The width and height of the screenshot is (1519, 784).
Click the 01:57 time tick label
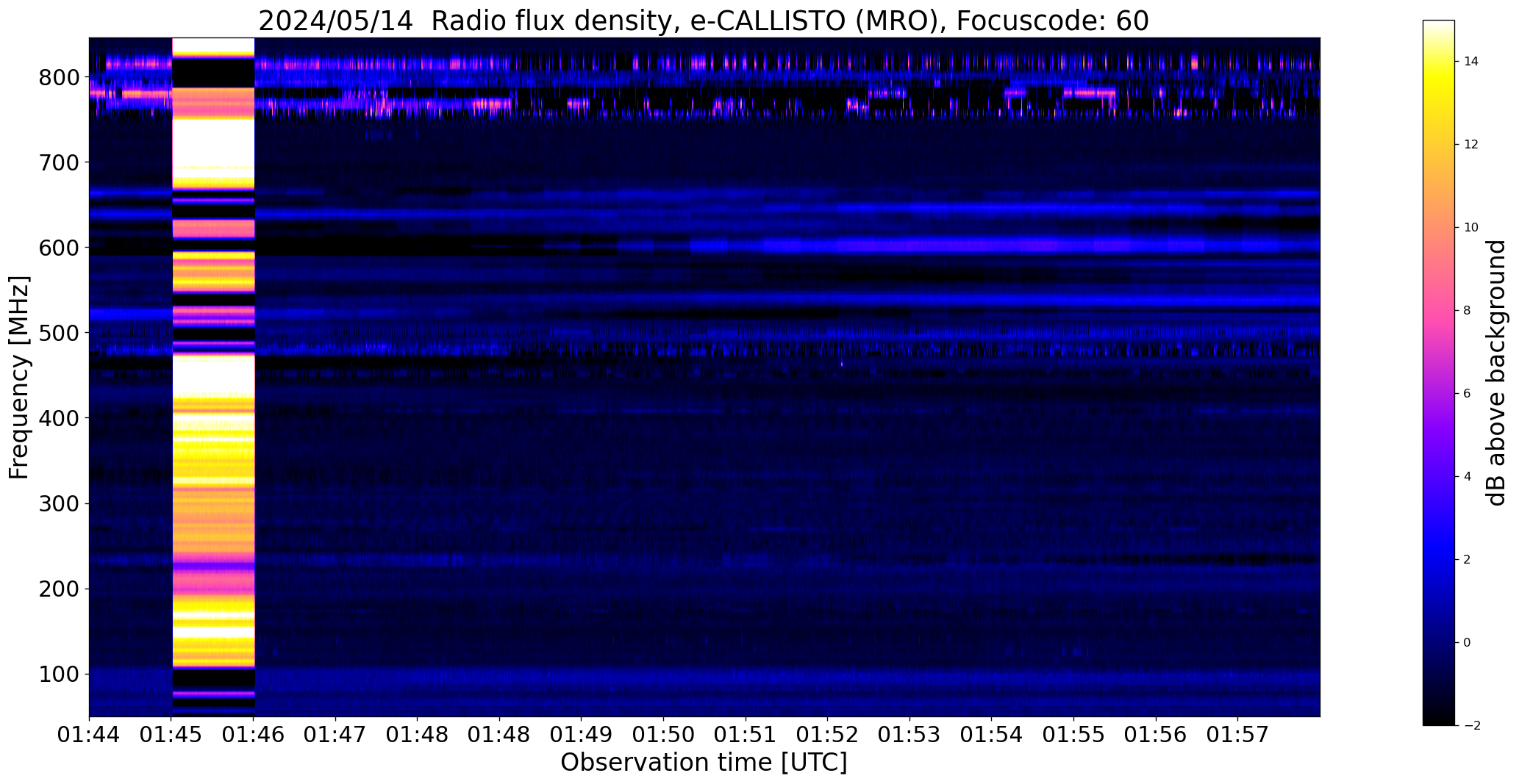[x=1238, y=735]
